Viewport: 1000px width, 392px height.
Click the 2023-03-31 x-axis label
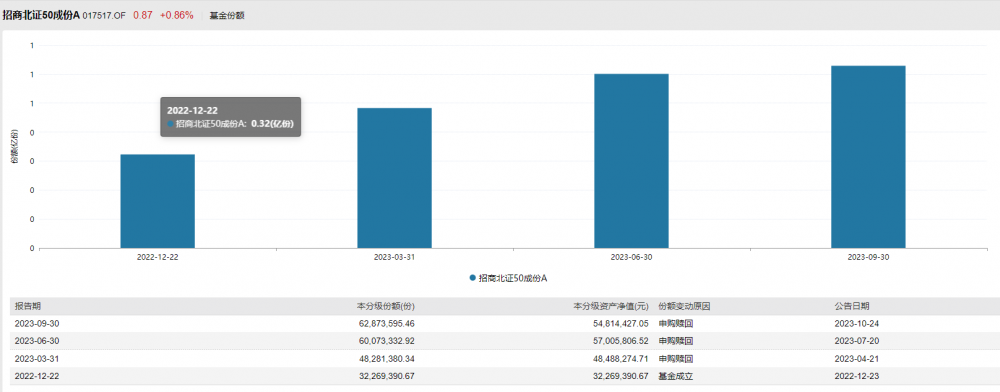click(394, 258)
